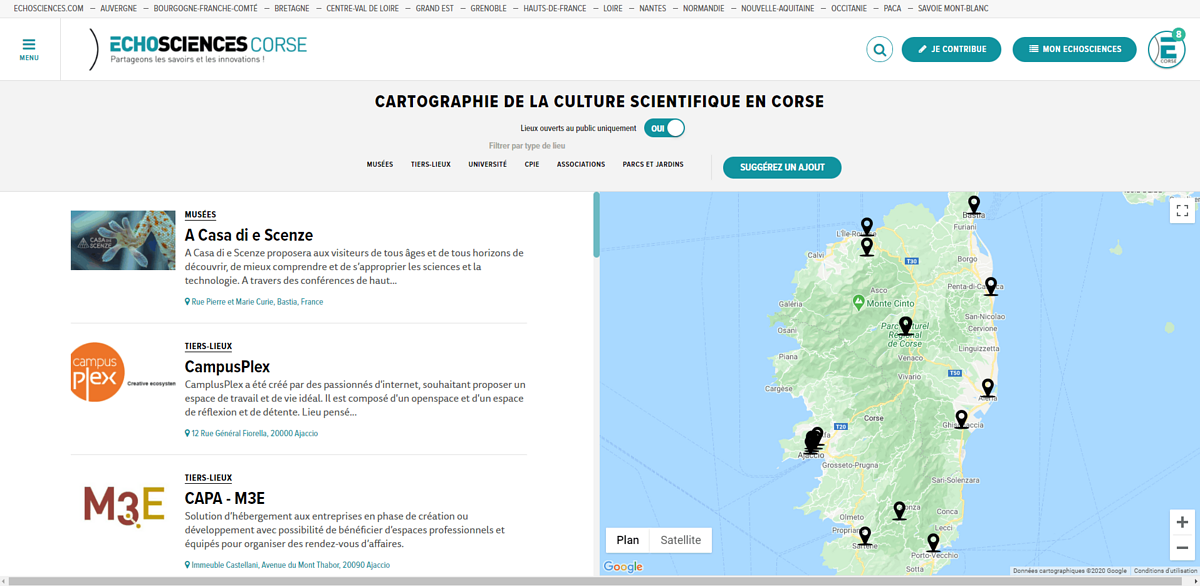Zoom in the map with plus
Screen dimensions: 1200x586
click(x=1182, y=522)
